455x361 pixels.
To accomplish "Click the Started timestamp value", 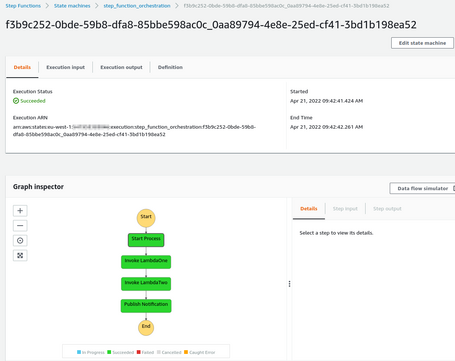I will coord(326,101).
